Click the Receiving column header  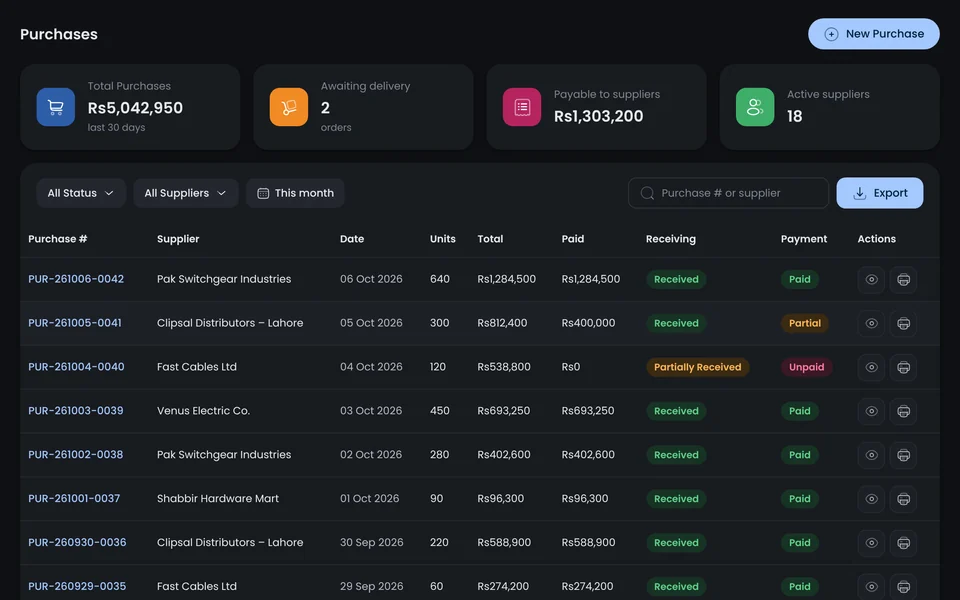[671, 239]
